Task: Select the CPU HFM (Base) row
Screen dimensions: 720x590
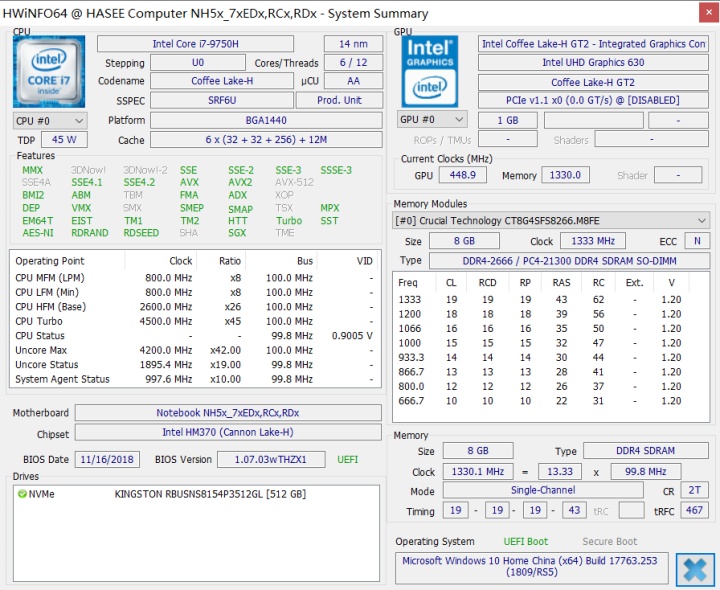Action: click(x=195, y=307)
